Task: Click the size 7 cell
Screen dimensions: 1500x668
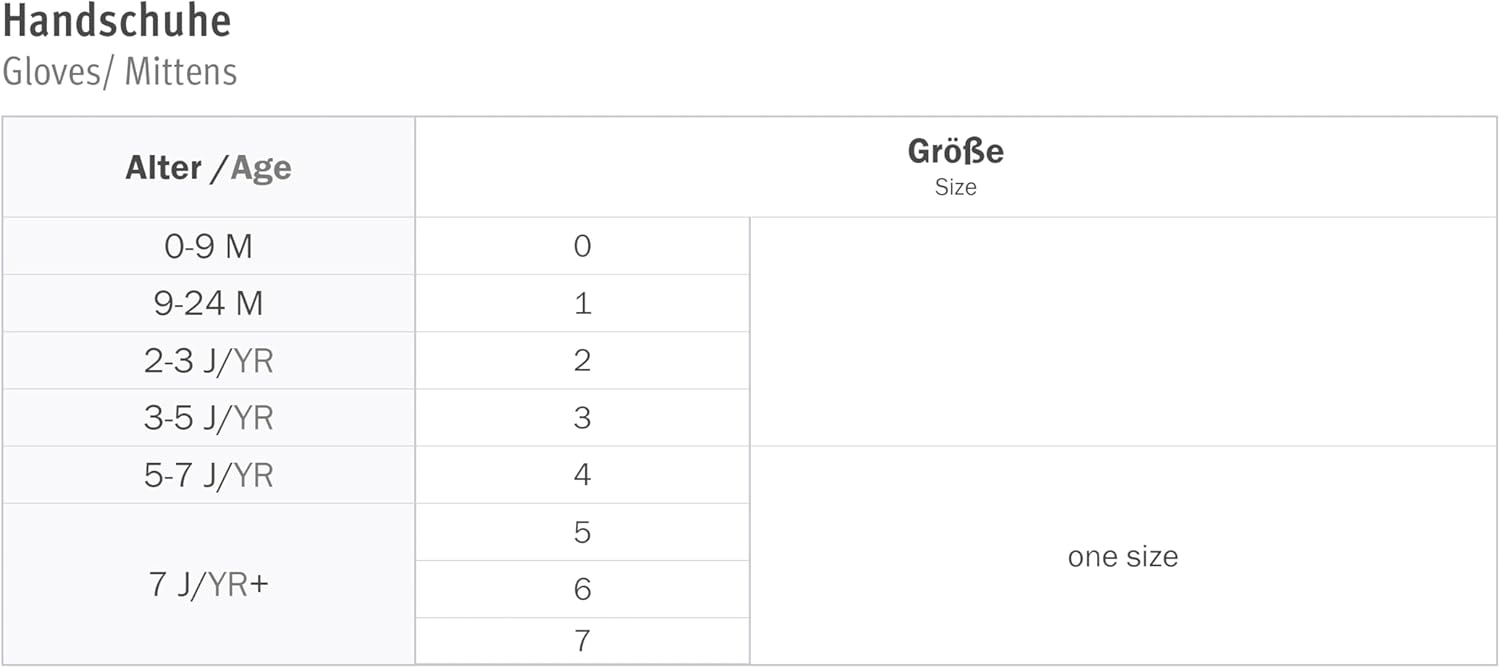Action: [582, 640]
